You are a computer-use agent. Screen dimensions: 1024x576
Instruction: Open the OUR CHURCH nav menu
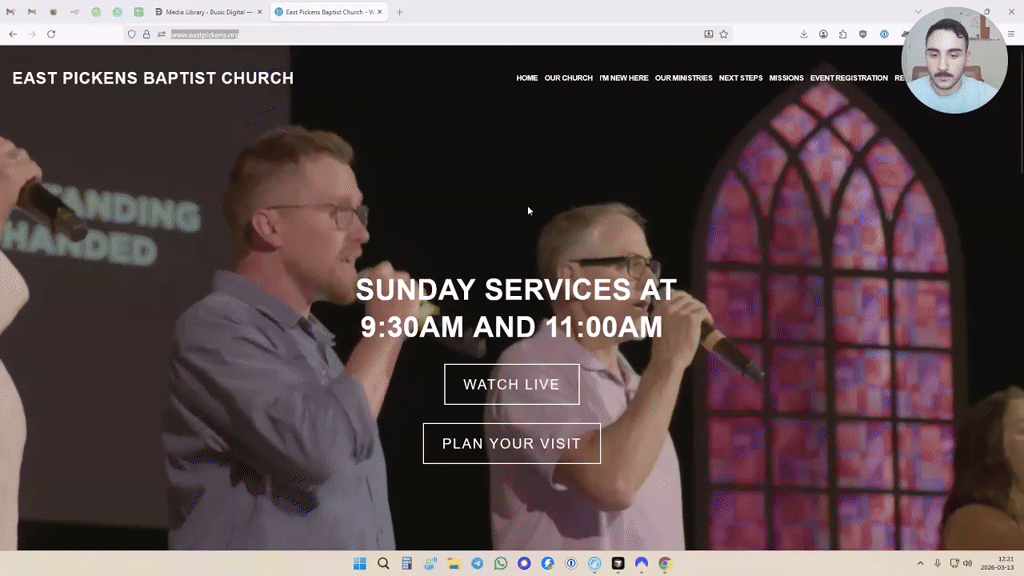coord(569,78)
